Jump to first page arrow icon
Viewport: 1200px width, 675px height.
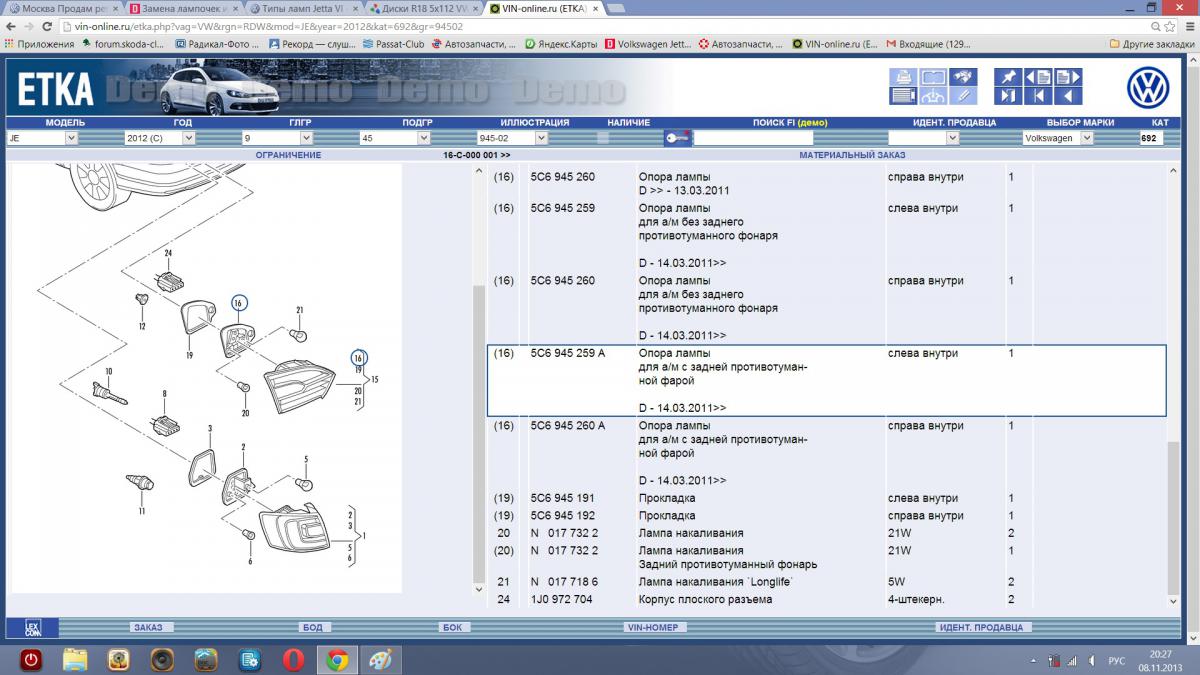pos(1037,96)
